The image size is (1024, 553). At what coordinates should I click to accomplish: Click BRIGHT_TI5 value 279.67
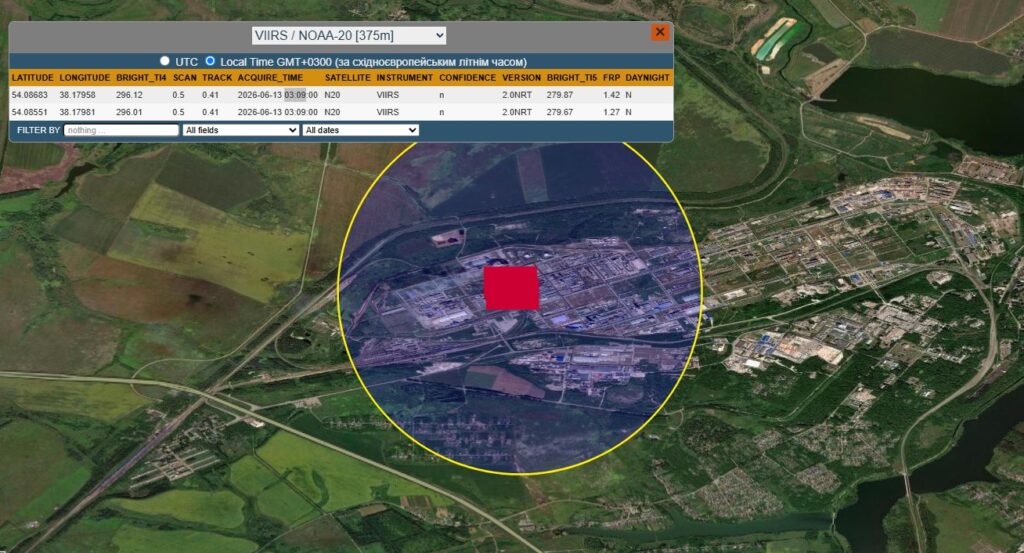(x=560, y=112)
